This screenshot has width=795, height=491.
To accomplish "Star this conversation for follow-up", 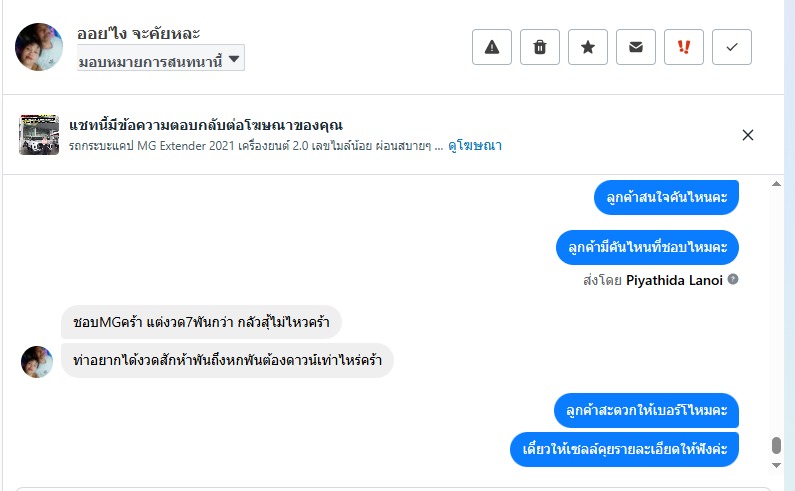I will pos(588,47).
